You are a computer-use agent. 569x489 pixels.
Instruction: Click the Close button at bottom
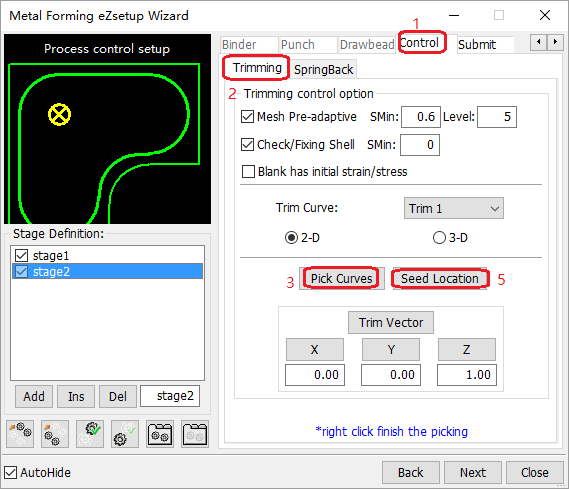[535, 473]
